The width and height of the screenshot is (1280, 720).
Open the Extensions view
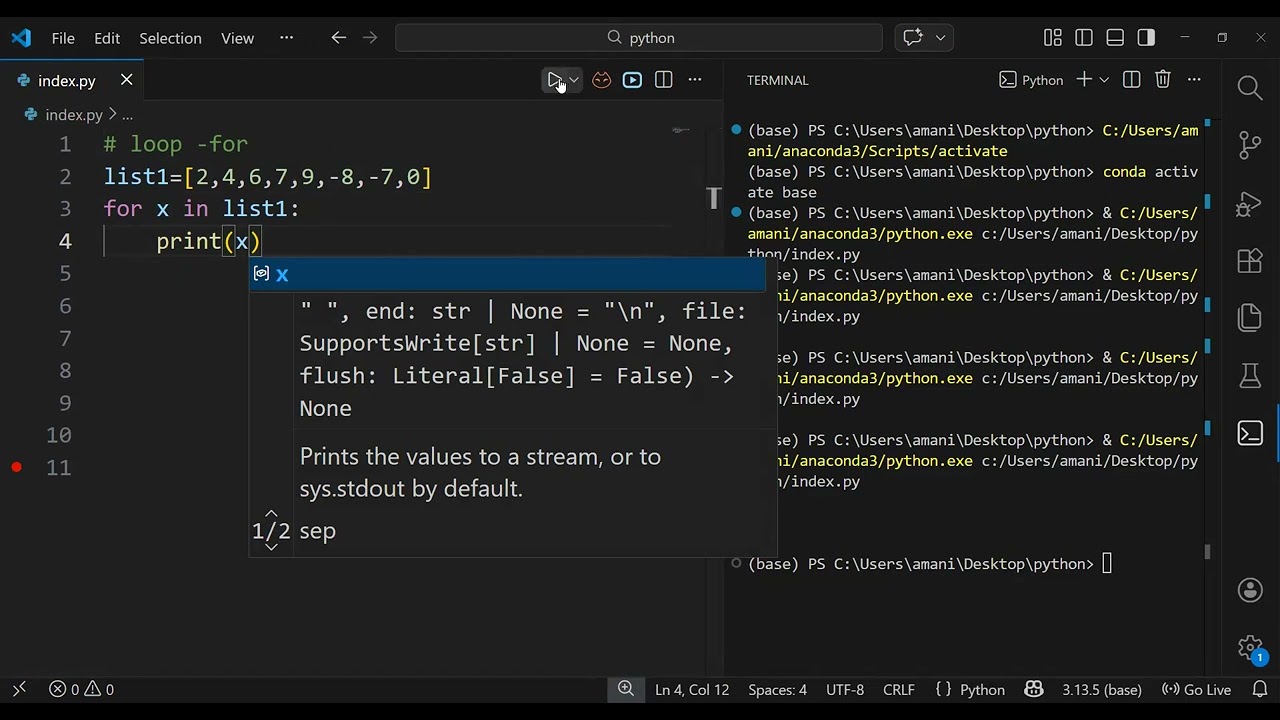click(1250, 261)
